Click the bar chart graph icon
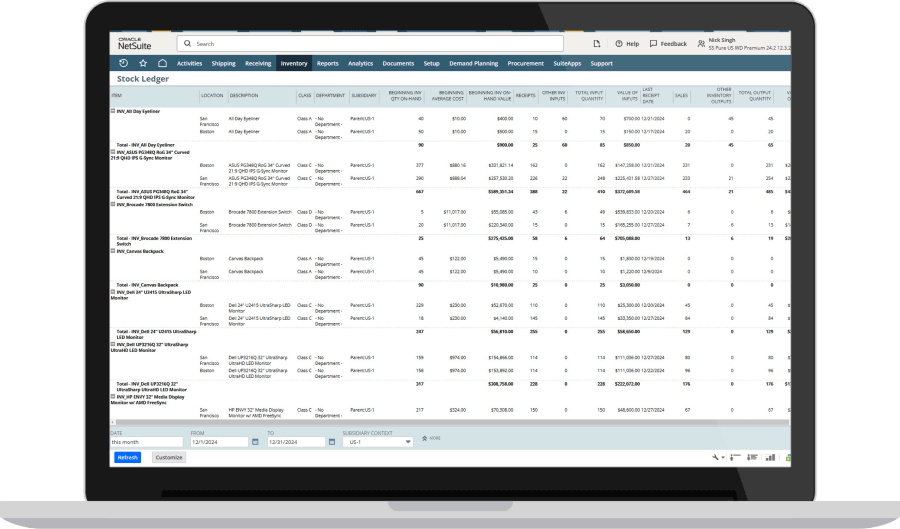Image resolution: width=900 pixels, height=529 pixels. coord(770,457)
